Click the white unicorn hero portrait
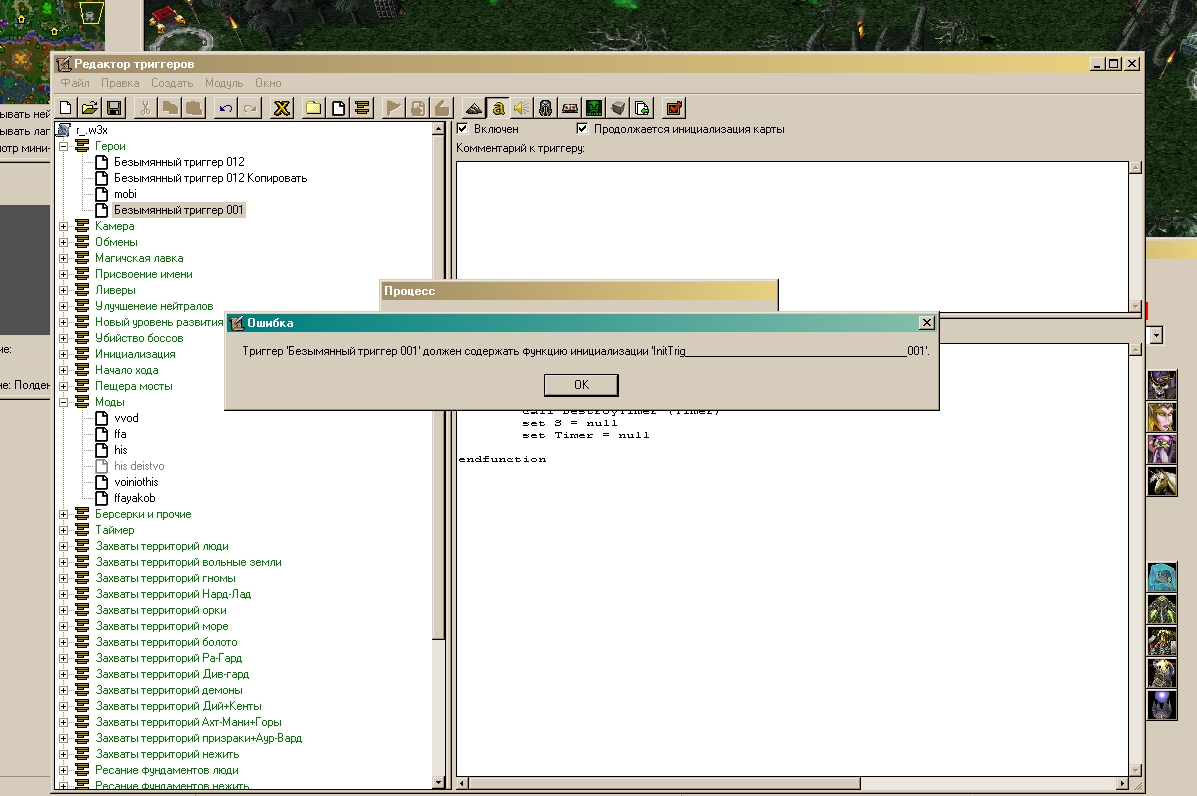The image size is (1197, 796). [x=1162, y=481]
